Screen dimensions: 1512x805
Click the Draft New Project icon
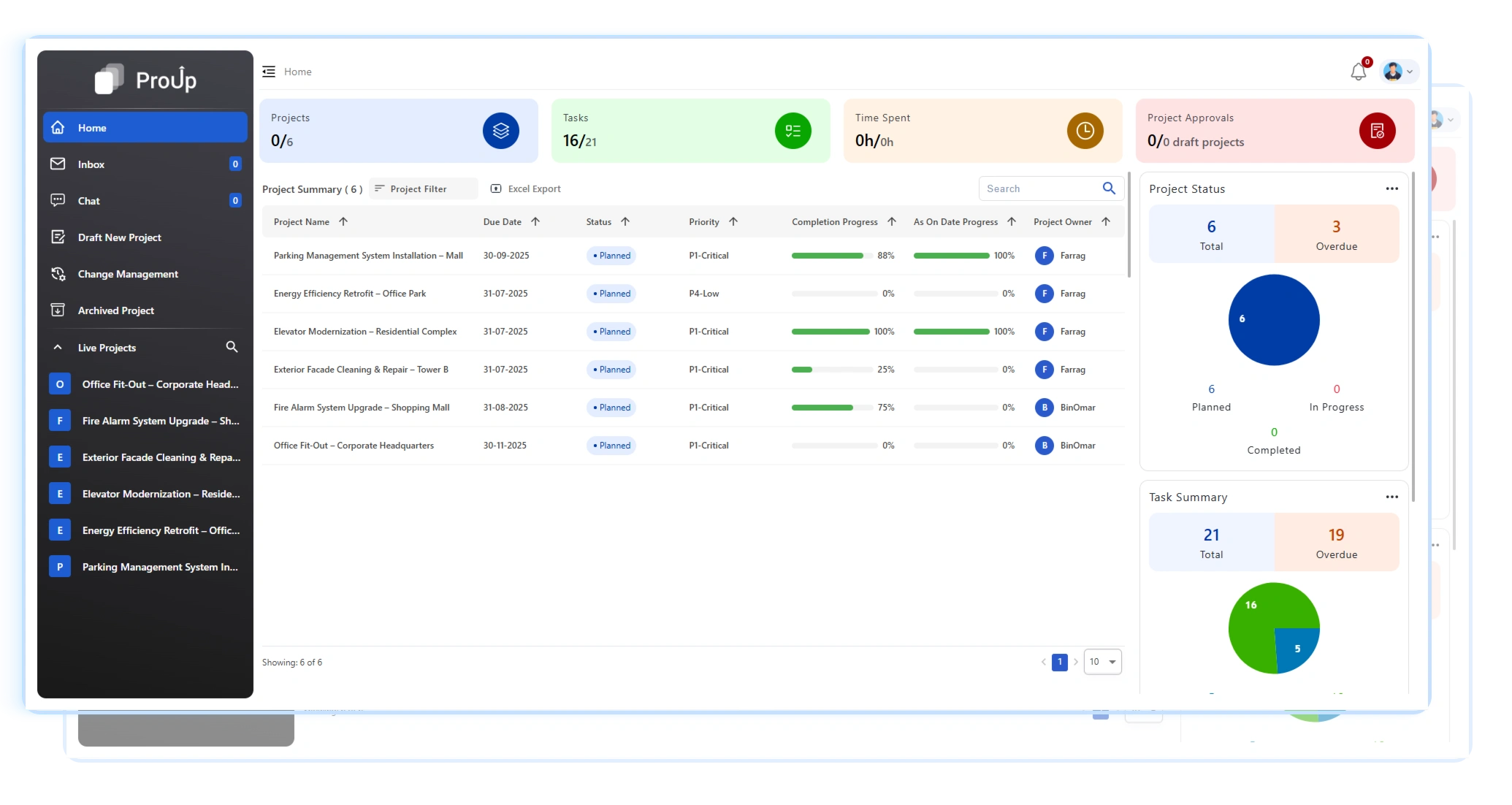(x=58, y=237)
